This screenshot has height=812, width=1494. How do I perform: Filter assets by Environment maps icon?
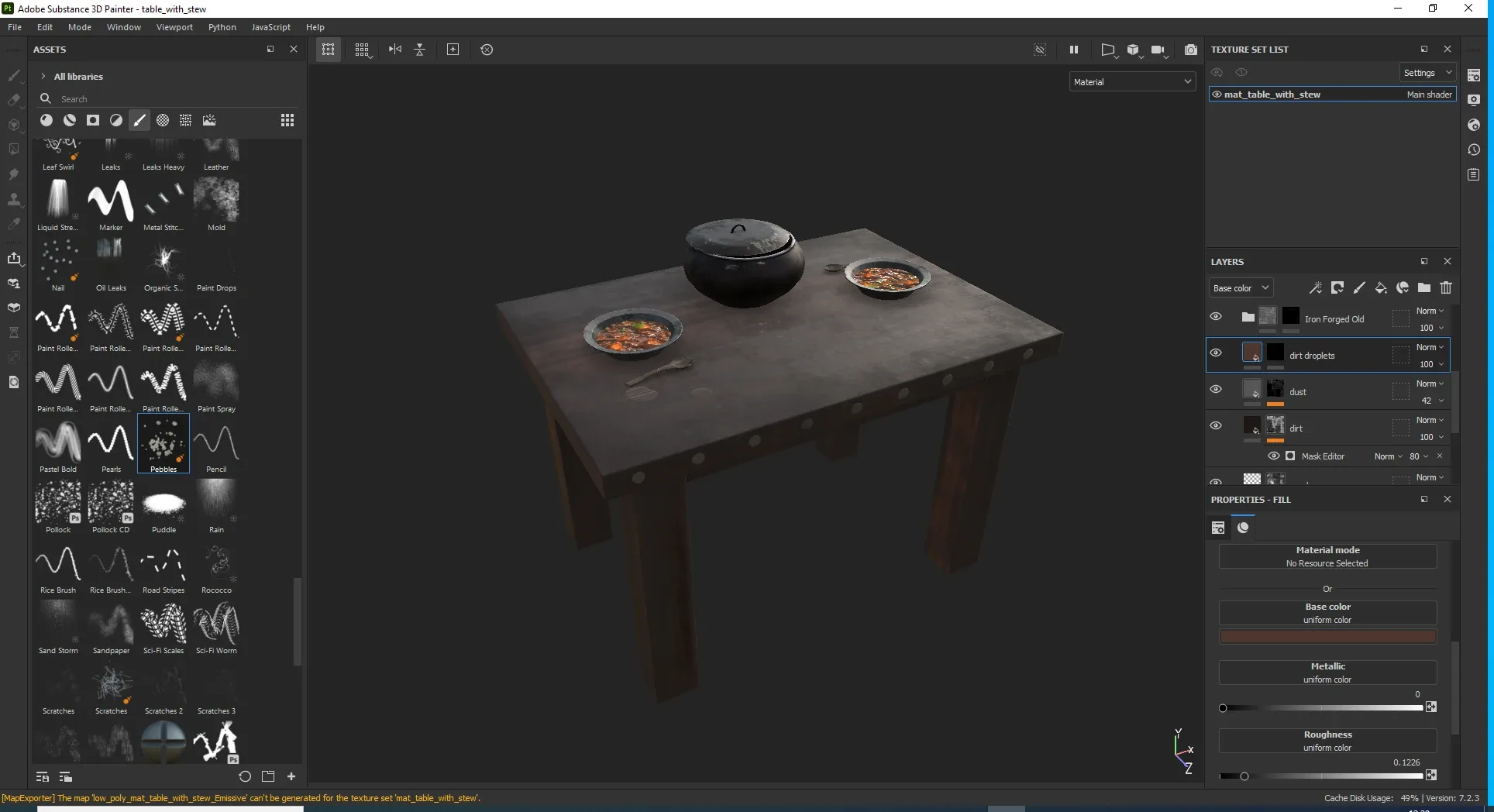(x=209, y=120)
